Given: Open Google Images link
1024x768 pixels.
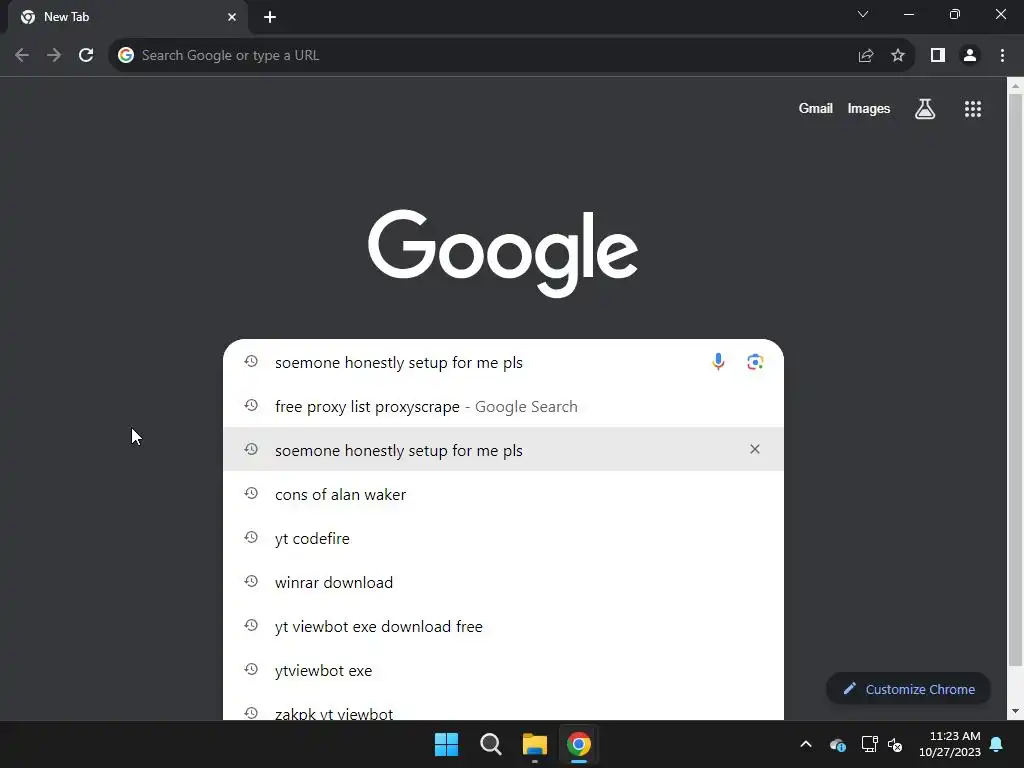Looking at the screenshot, I should (869, 108).
